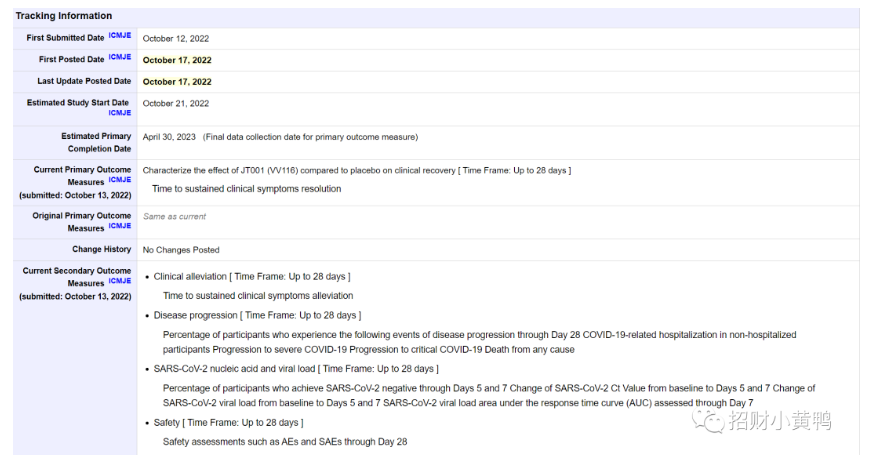Click the October 17, 2022 First Posted date
This screenshot has height=455, width=882.
(177, 60)
